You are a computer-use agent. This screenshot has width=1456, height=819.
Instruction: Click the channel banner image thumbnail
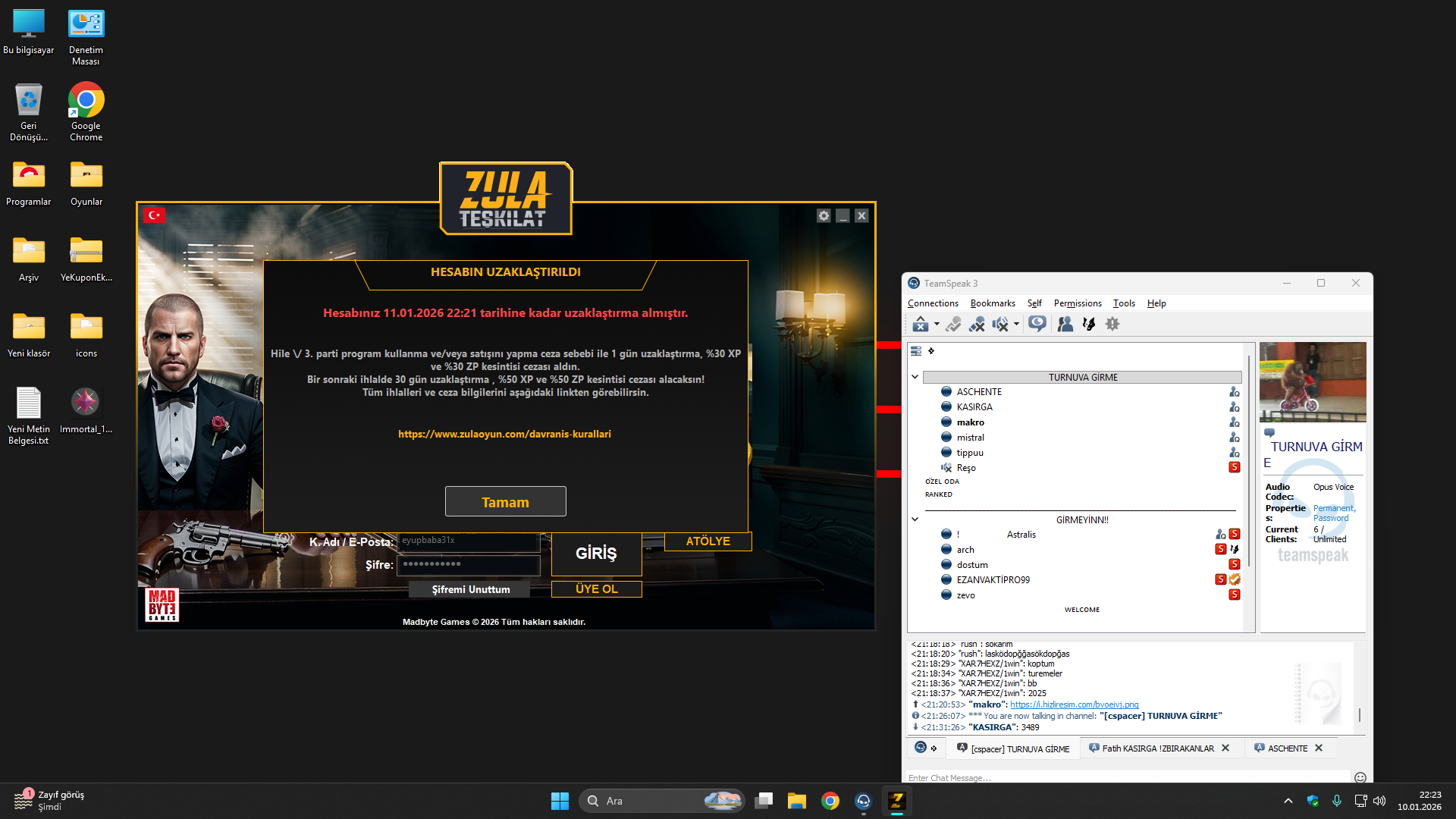[x=1313, y=382]
